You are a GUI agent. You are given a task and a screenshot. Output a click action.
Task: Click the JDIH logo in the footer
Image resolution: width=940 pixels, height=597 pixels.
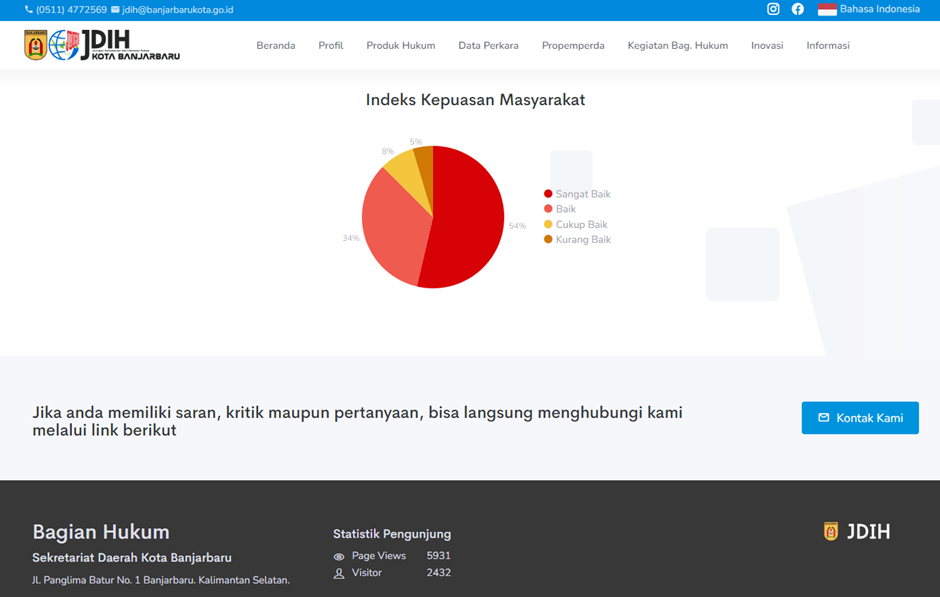tap(856, 532)
